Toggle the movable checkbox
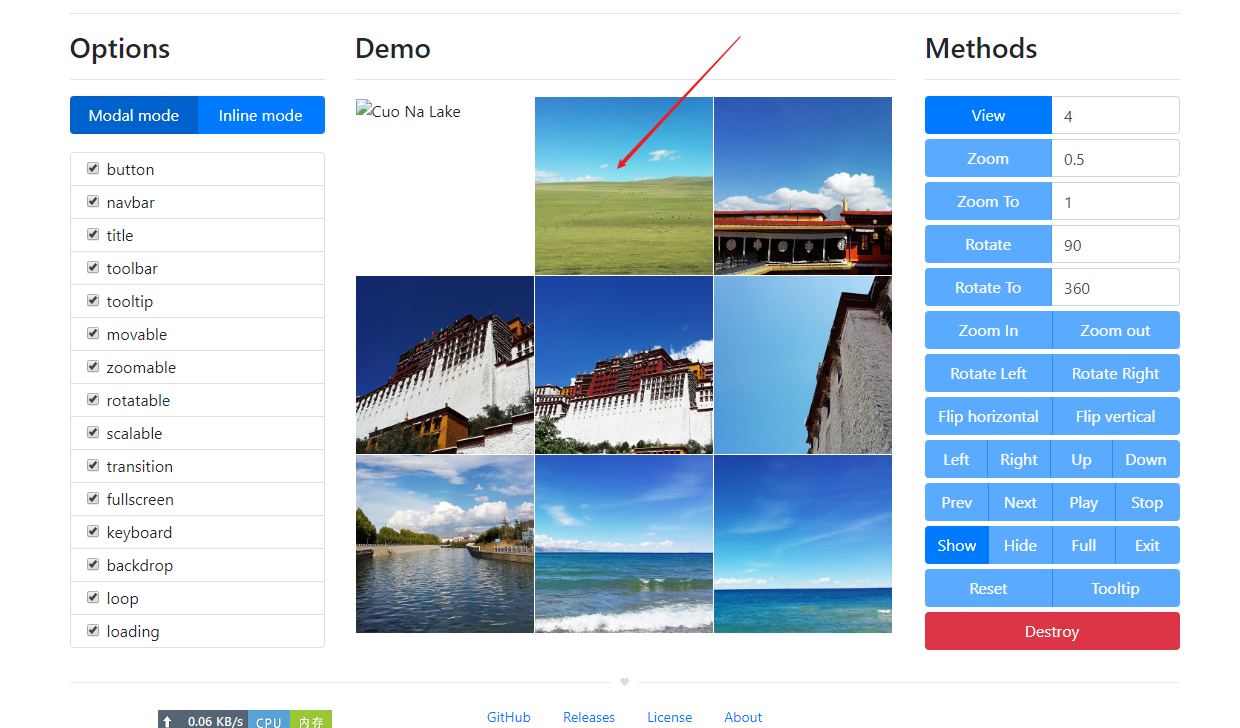 click(x=93, y=334)
